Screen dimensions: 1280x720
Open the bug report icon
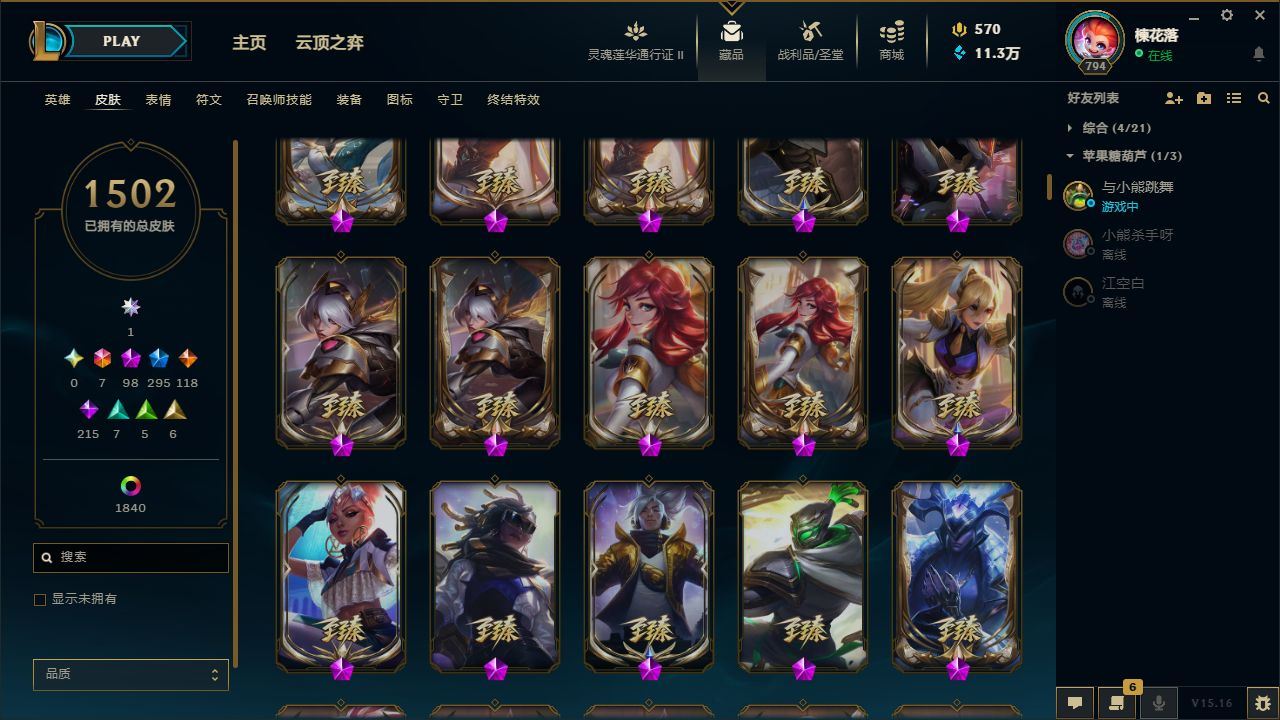1263,703
